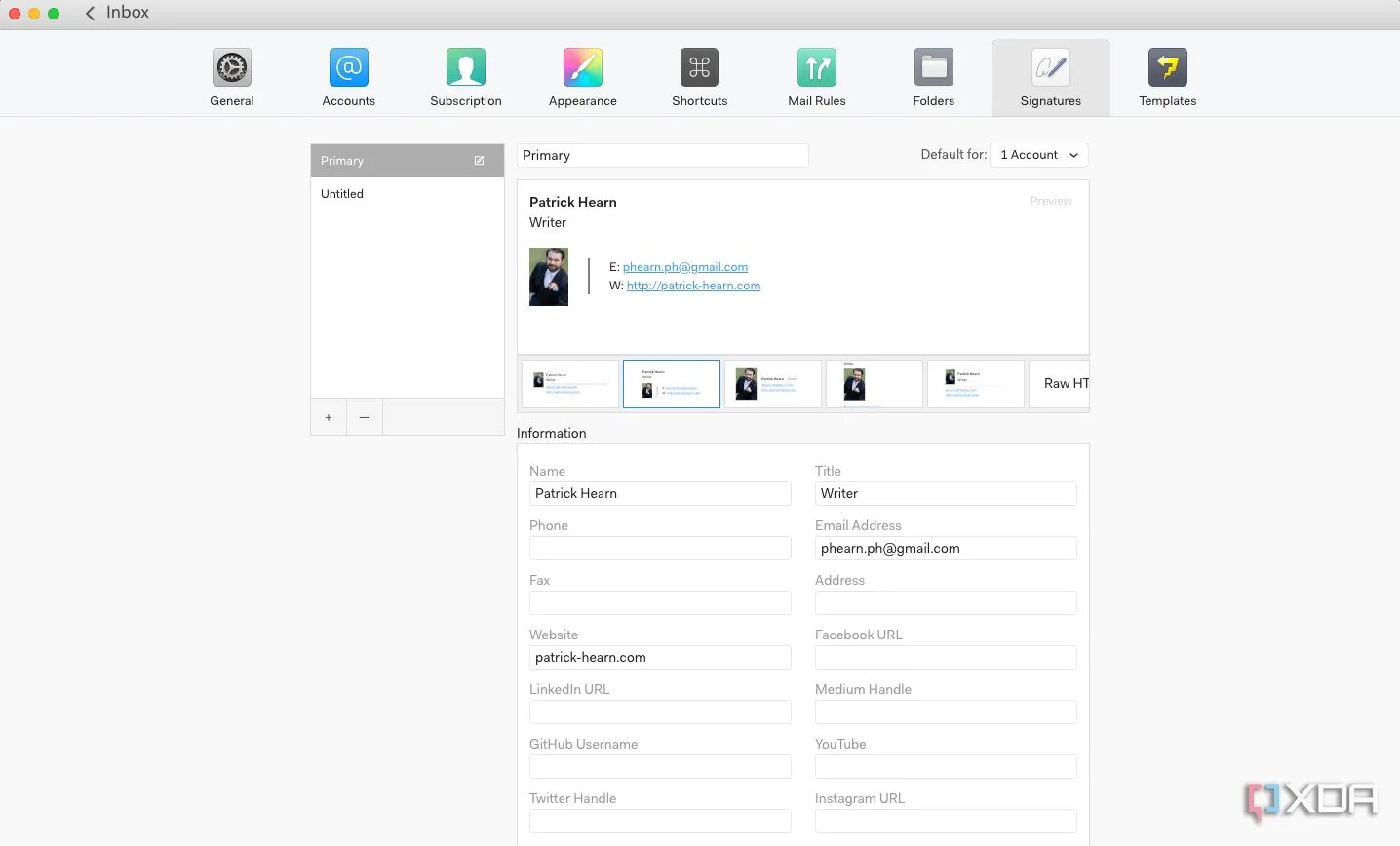Choose the highlighted second signature template thumbnail
The height and width of the screenshot is (846, 1400).
(x=672, y=384)
